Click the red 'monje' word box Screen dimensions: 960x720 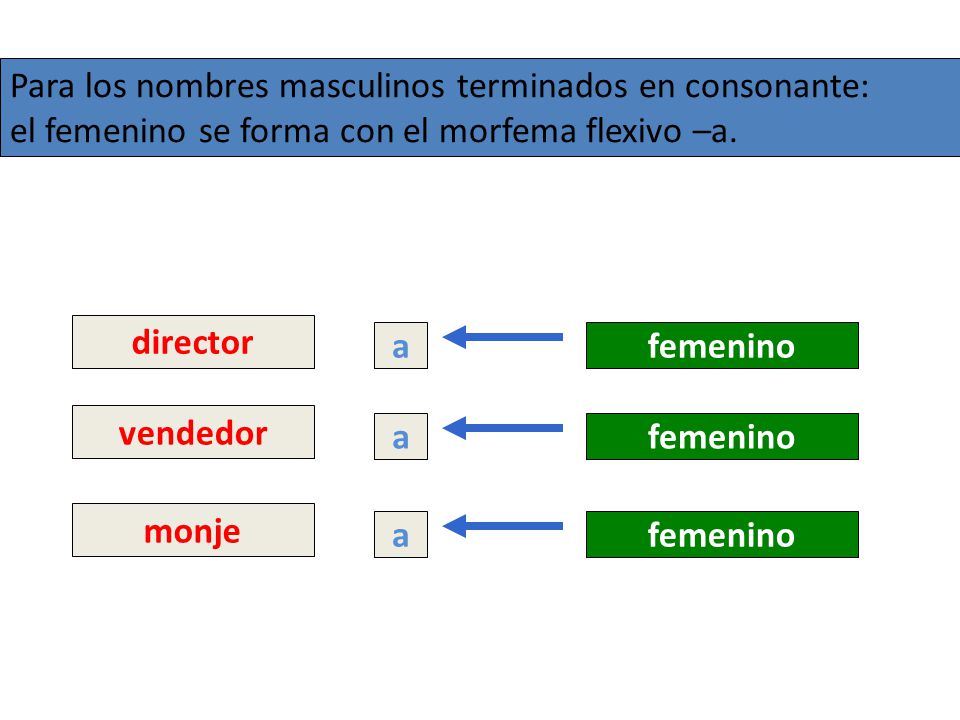(193, 530)
